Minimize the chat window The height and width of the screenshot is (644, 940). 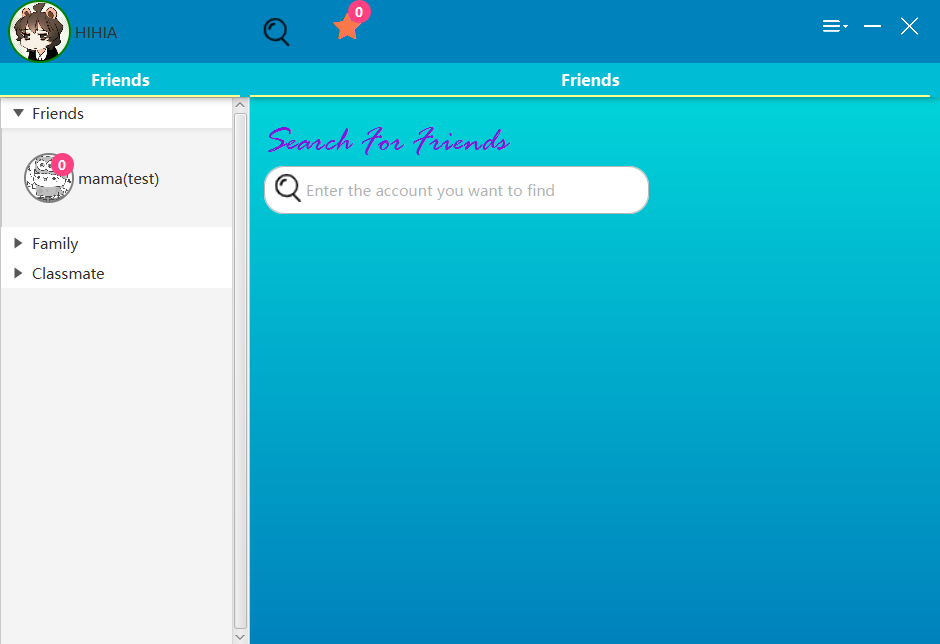tap(872, 26)
